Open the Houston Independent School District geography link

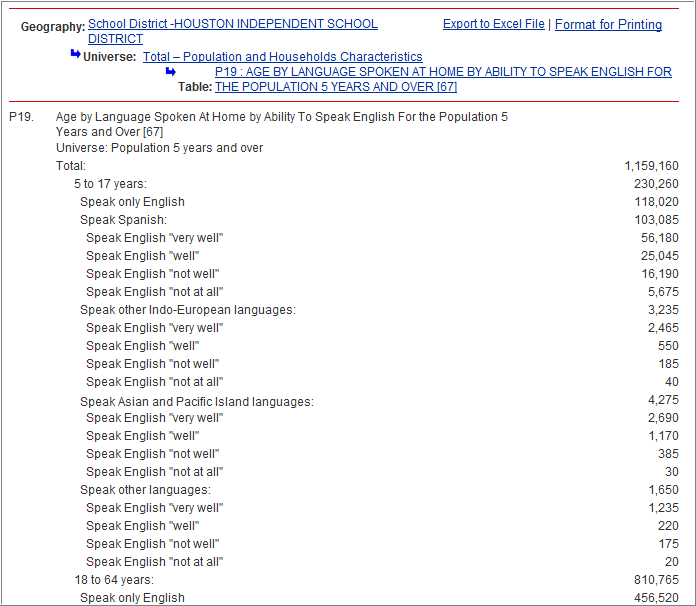(x=233, y=31)
